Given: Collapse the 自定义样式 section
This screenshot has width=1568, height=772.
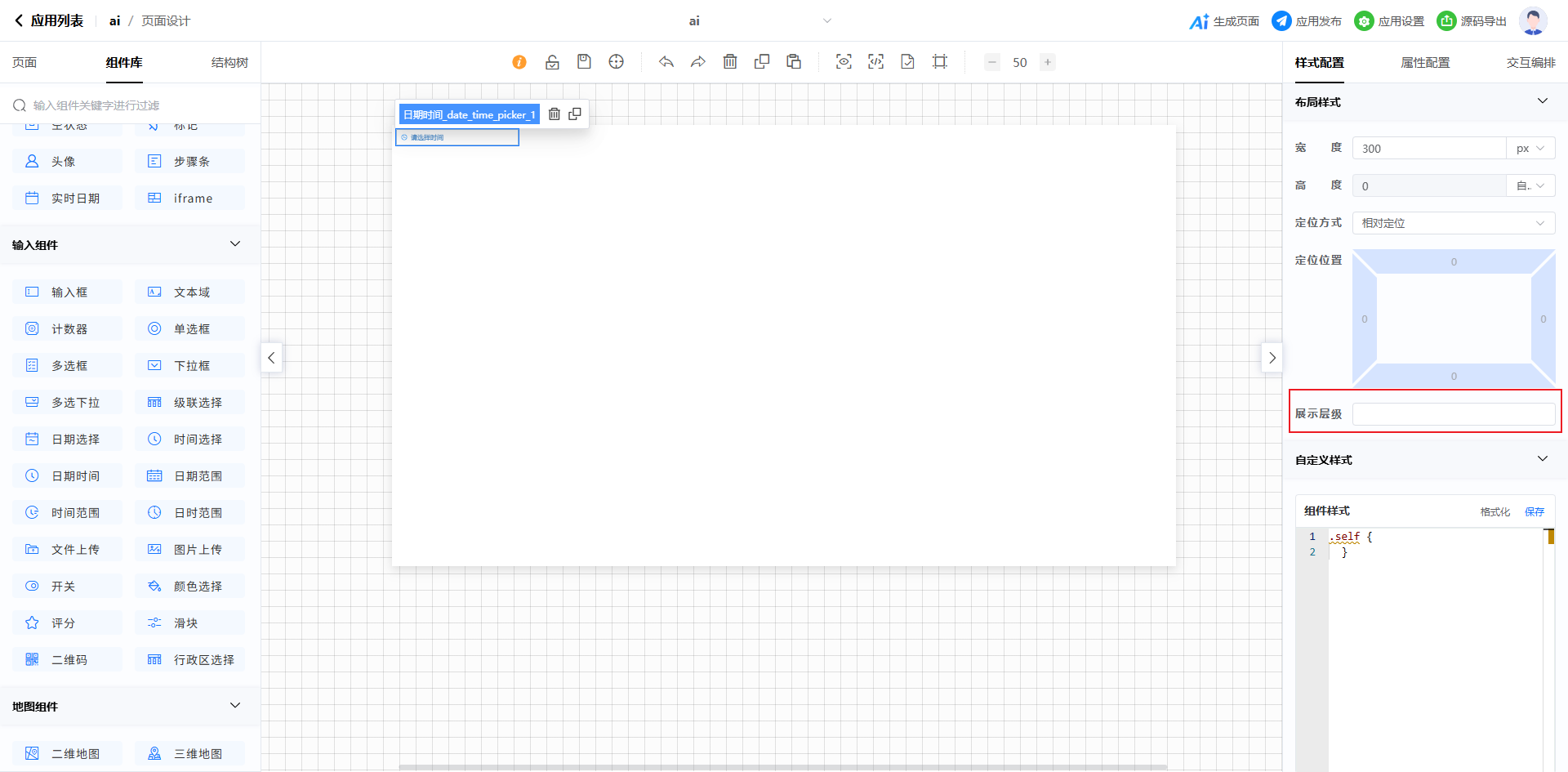Looking at the screenshot, I should pyautogui.click(x=1542, y=459).
